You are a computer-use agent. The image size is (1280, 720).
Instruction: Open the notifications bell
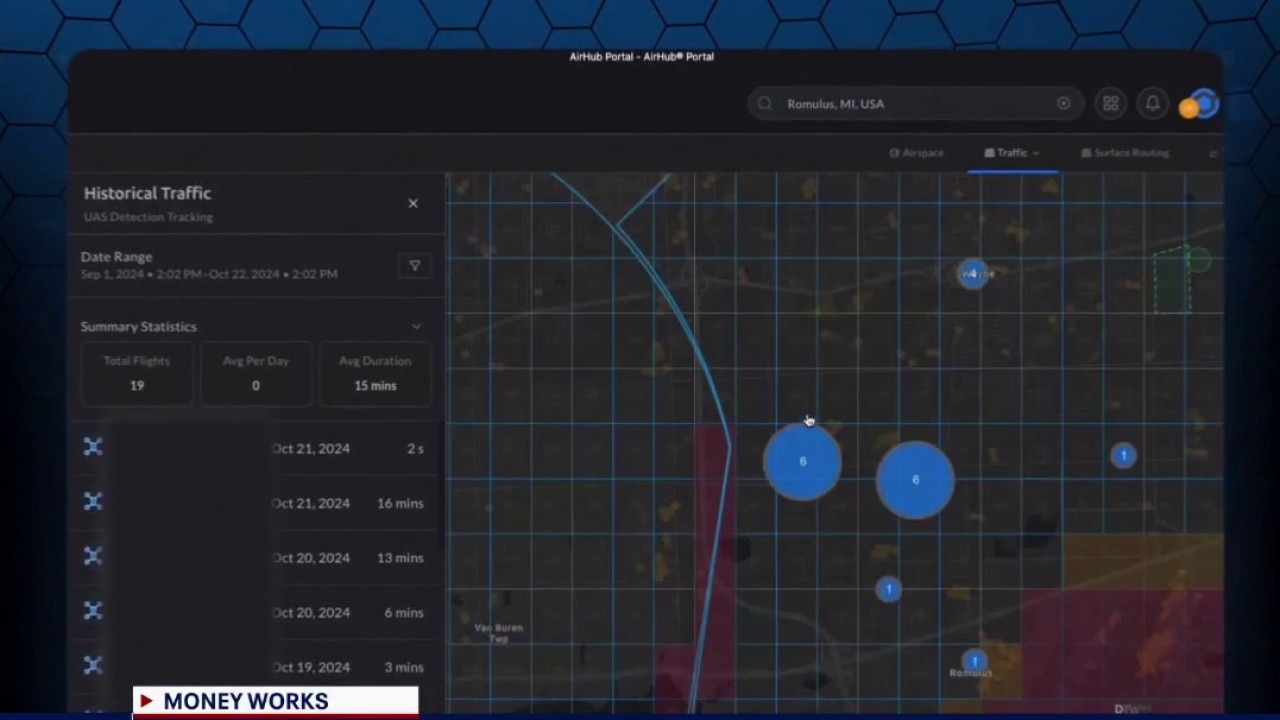pos(1152,104)
